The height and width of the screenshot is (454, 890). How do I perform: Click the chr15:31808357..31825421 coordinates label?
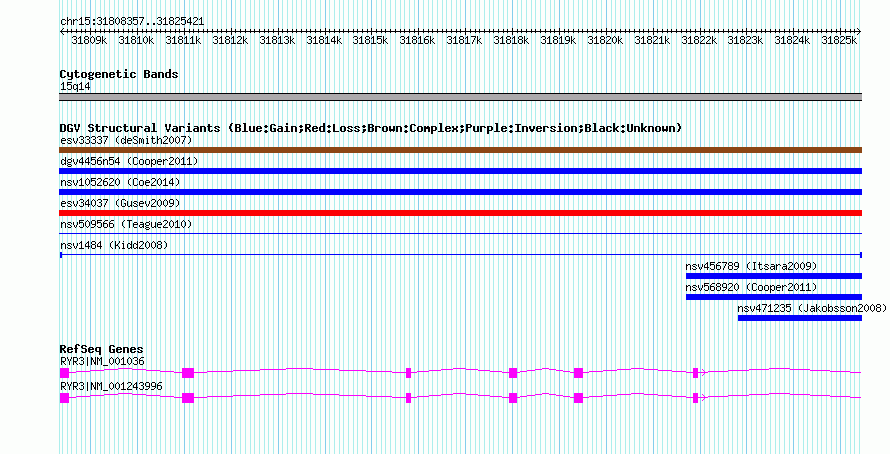(x=132, y=22)
